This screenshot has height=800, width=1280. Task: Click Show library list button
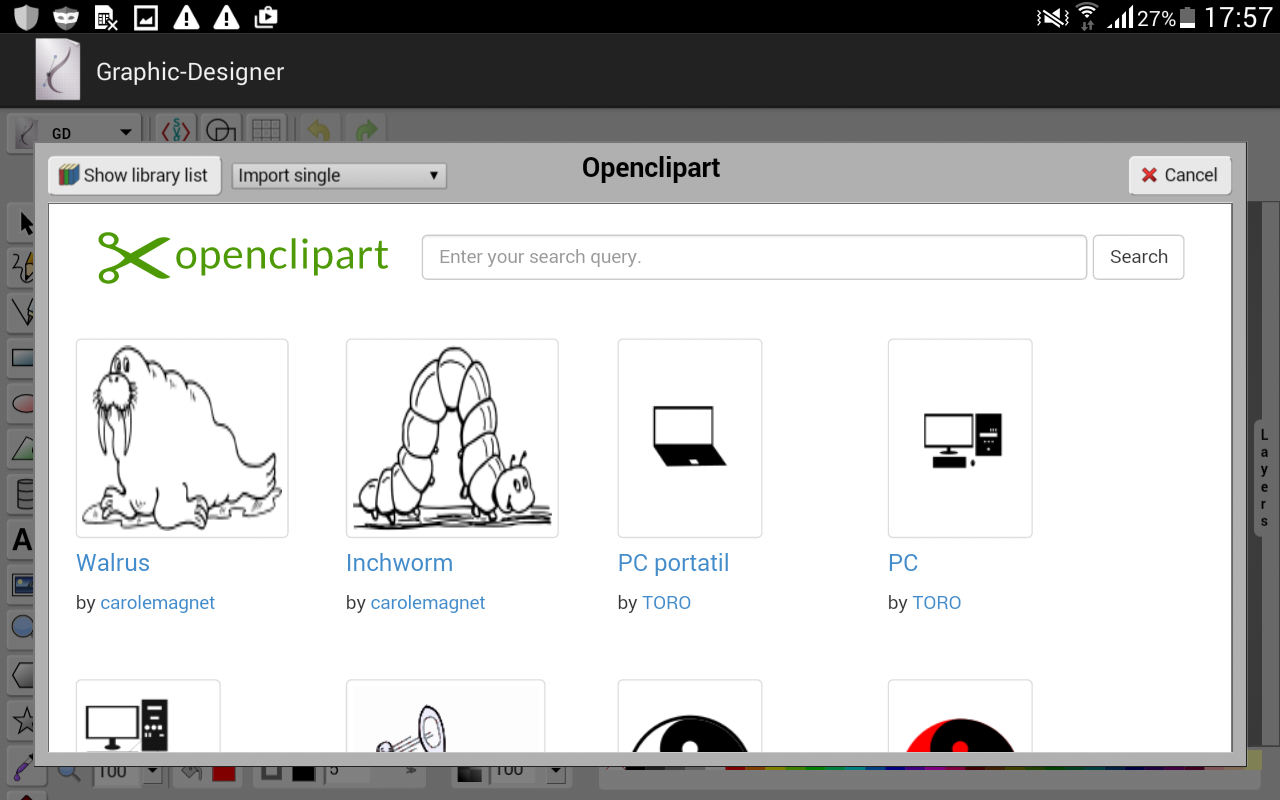click(134, 175)
